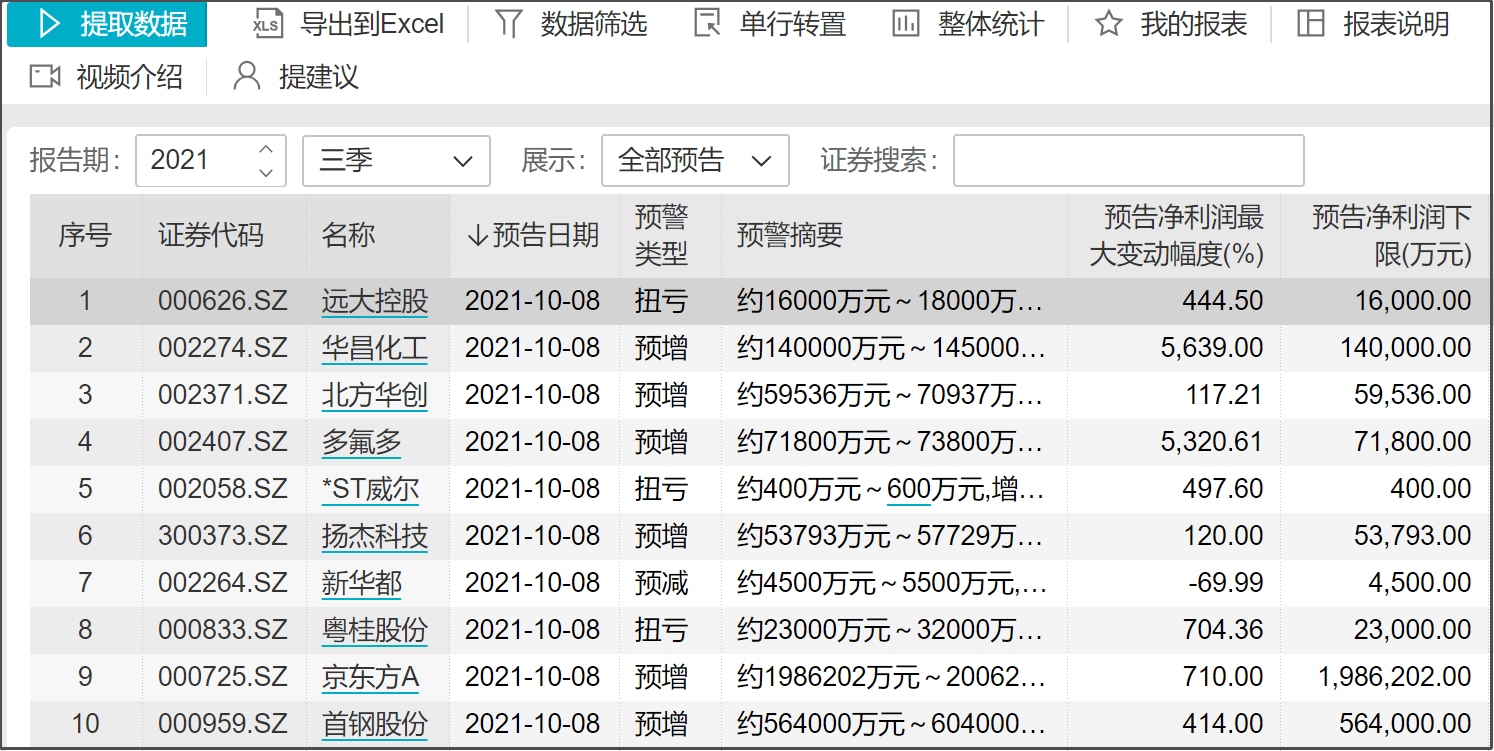The height and width of the screenshot is (751, 1494).
Task: Open the 远大控股 stock link
Action: pyautogui.click(x=375, y=301)
